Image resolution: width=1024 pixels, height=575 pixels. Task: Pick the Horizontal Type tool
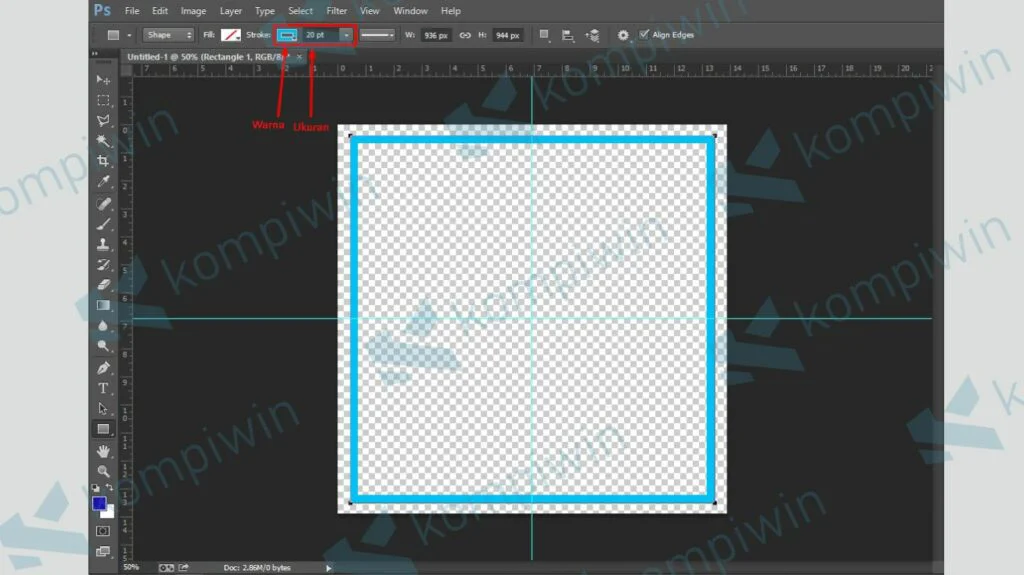coord(103,388)
